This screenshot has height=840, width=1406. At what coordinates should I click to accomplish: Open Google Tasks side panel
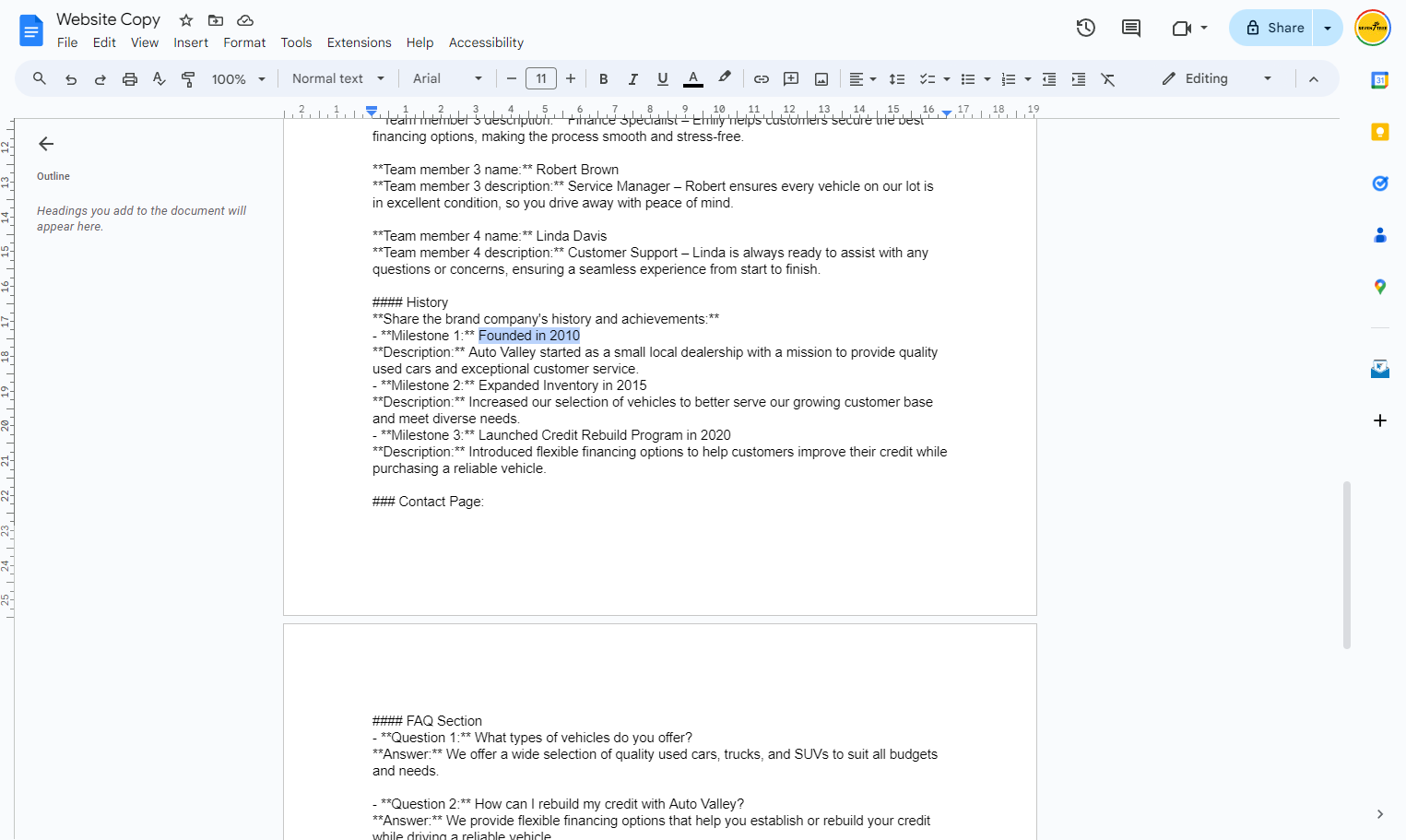[1380, 183]
